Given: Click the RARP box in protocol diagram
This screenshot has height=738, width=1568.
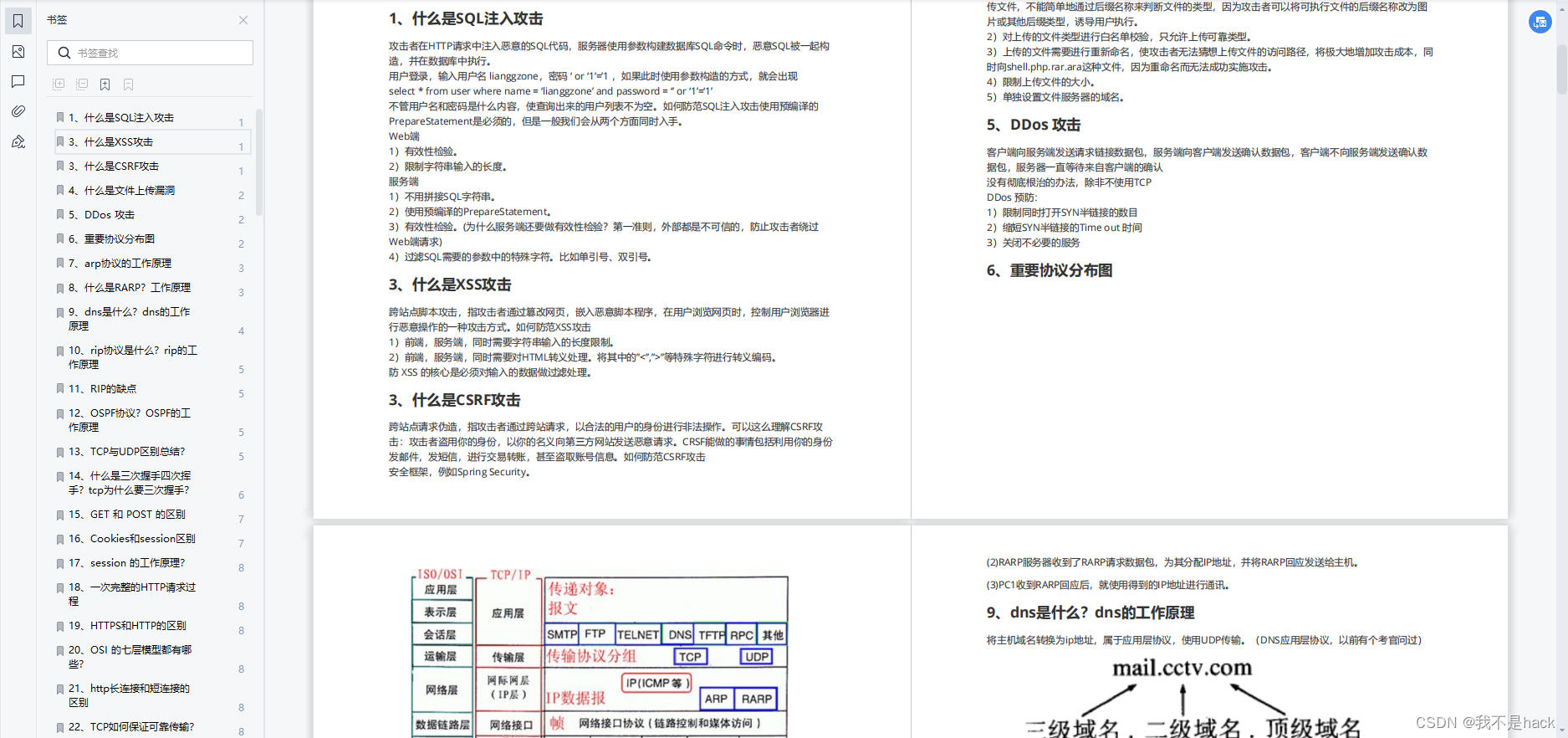Looking at the screenshot, I should pos(756,699).
